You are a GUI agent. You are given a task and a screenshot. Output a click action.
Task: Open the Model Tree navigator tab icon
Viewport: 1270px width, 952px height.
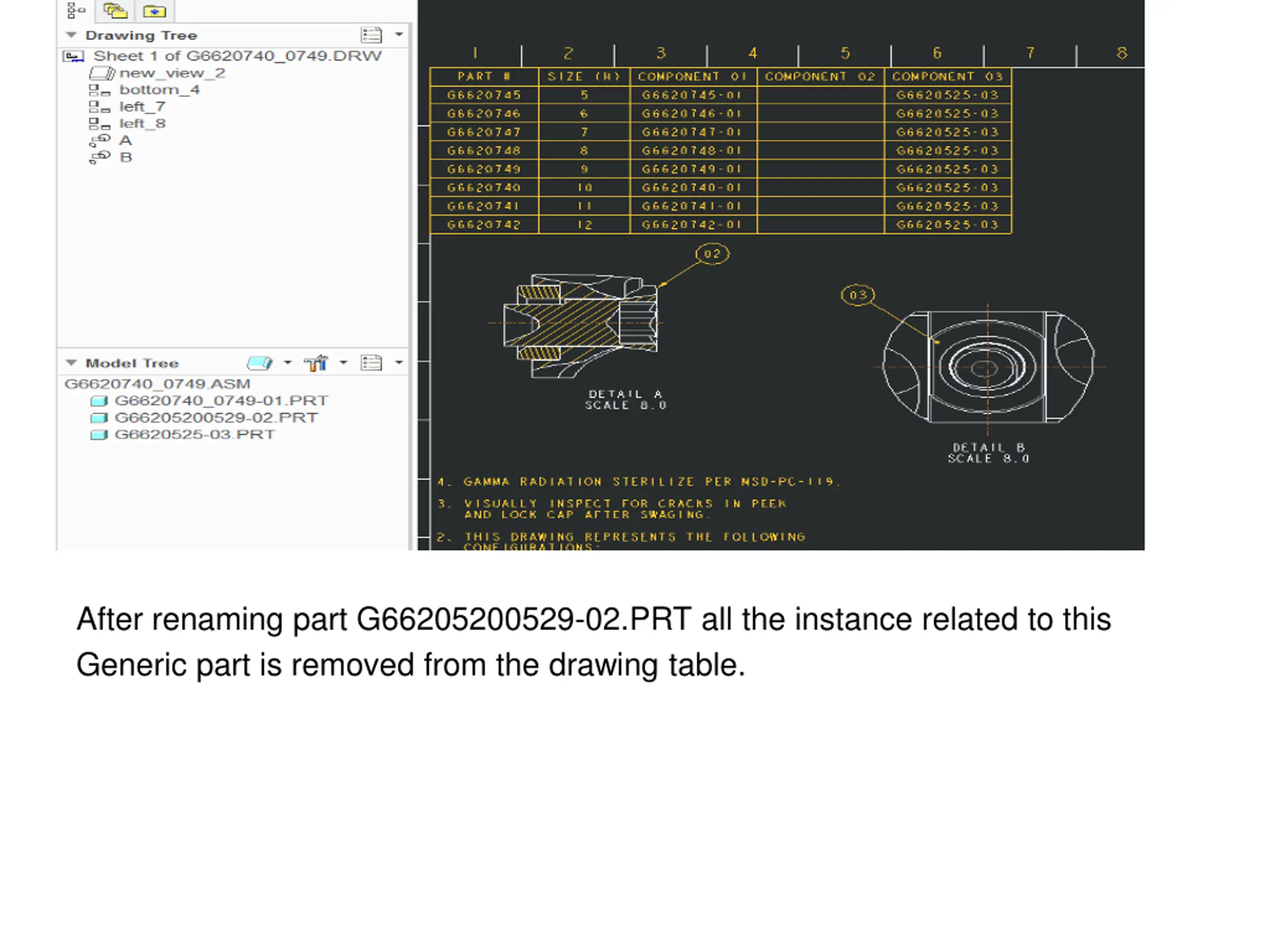(x=76, y=10)
